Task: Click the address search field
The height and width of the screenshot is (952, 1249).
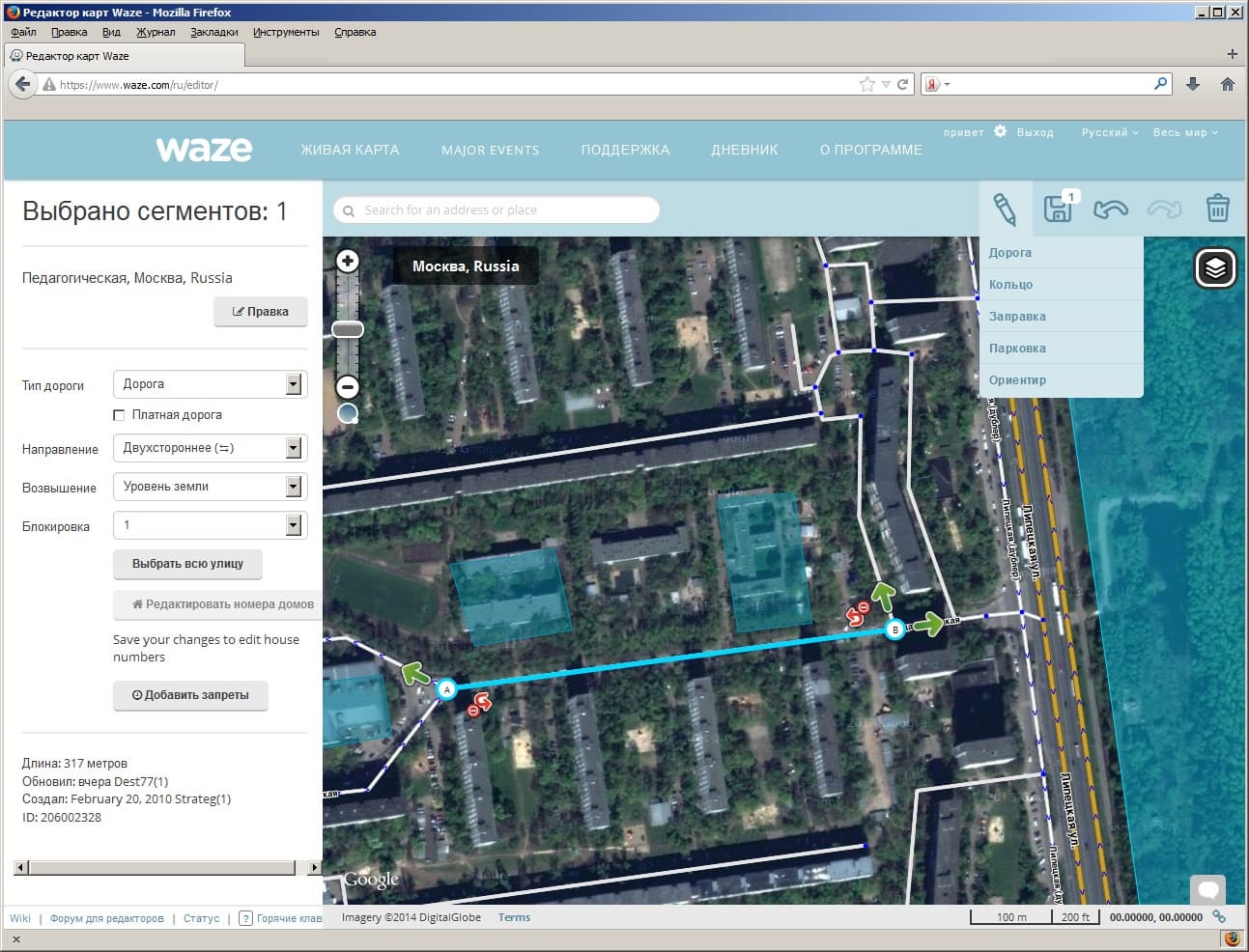Action: [502, 210]
